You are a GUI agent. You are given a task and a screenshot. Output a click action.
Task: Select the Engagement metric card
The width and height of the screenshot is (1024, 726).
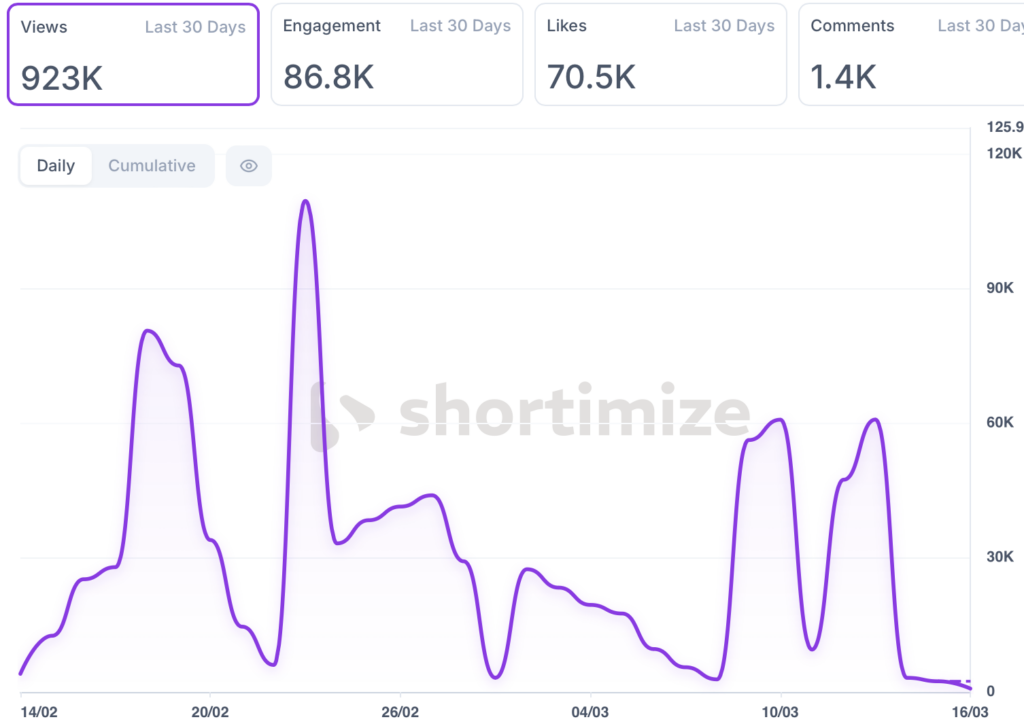396,54
